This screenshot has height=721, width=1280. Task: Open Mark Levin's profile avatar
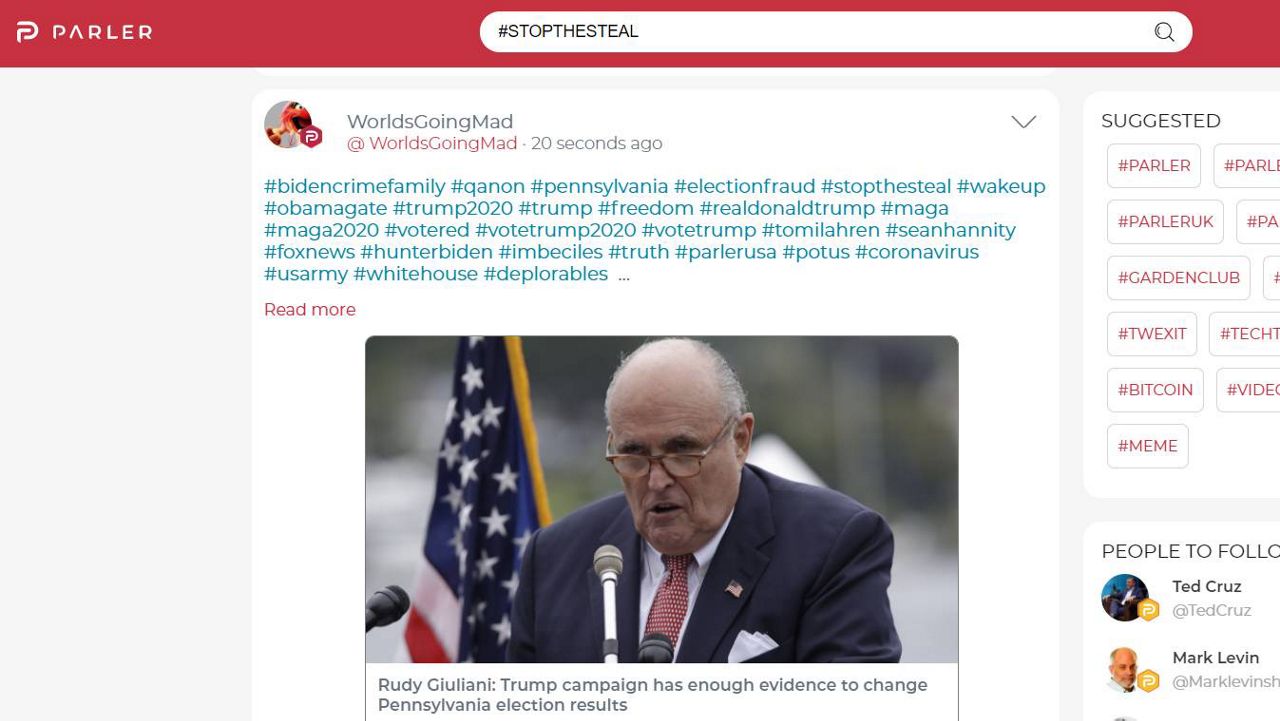(1125, 669)
